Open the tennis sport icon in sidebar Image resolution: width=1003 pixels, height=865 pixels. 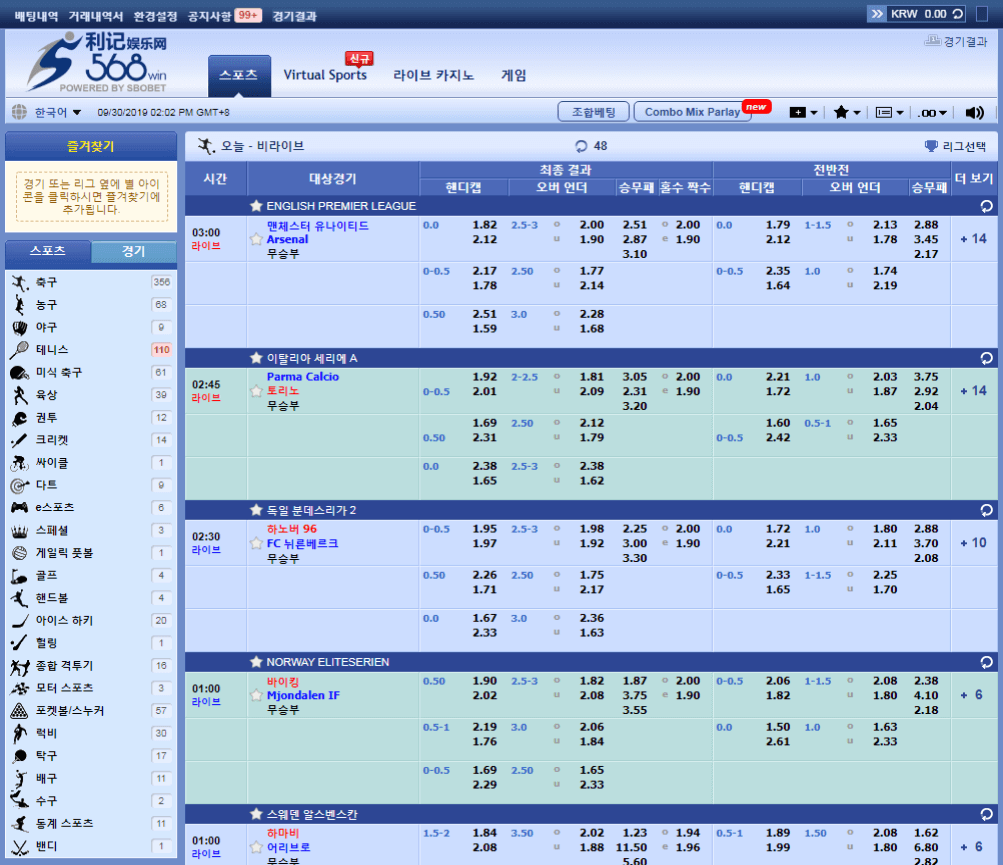pos(19,350)
